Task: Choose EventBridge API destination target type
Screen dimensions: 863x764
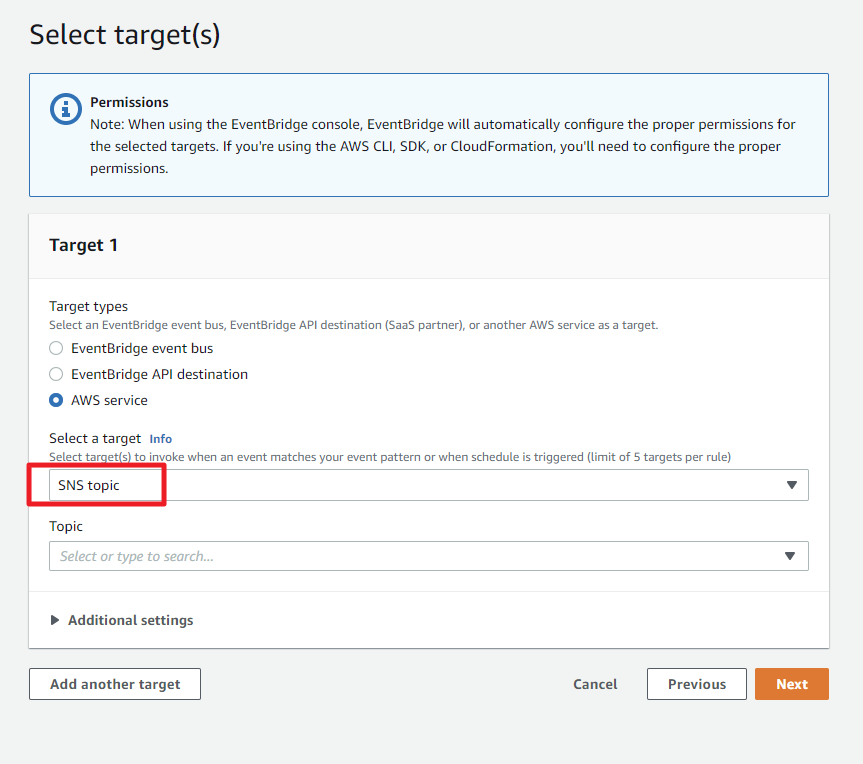Action: (57, 374)
